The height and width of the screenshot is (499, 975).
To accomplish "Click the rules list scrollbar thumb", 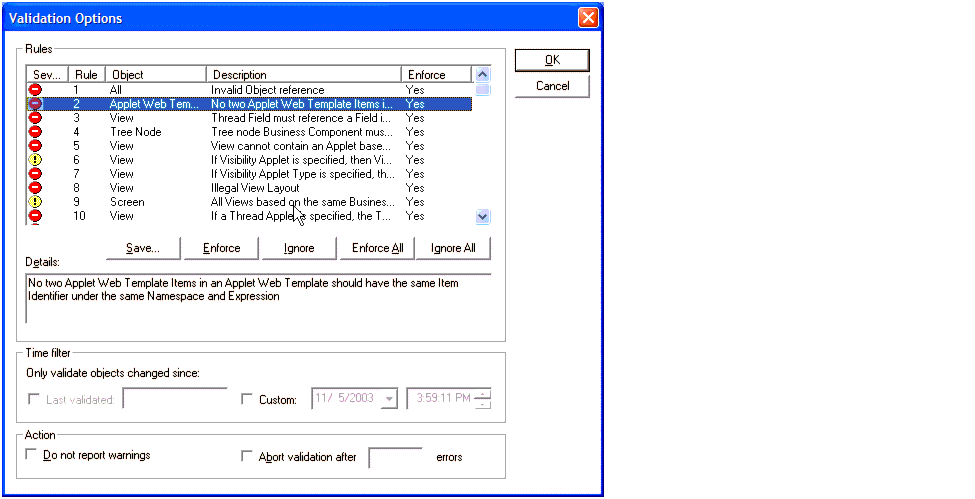I will tap(483, 89).
